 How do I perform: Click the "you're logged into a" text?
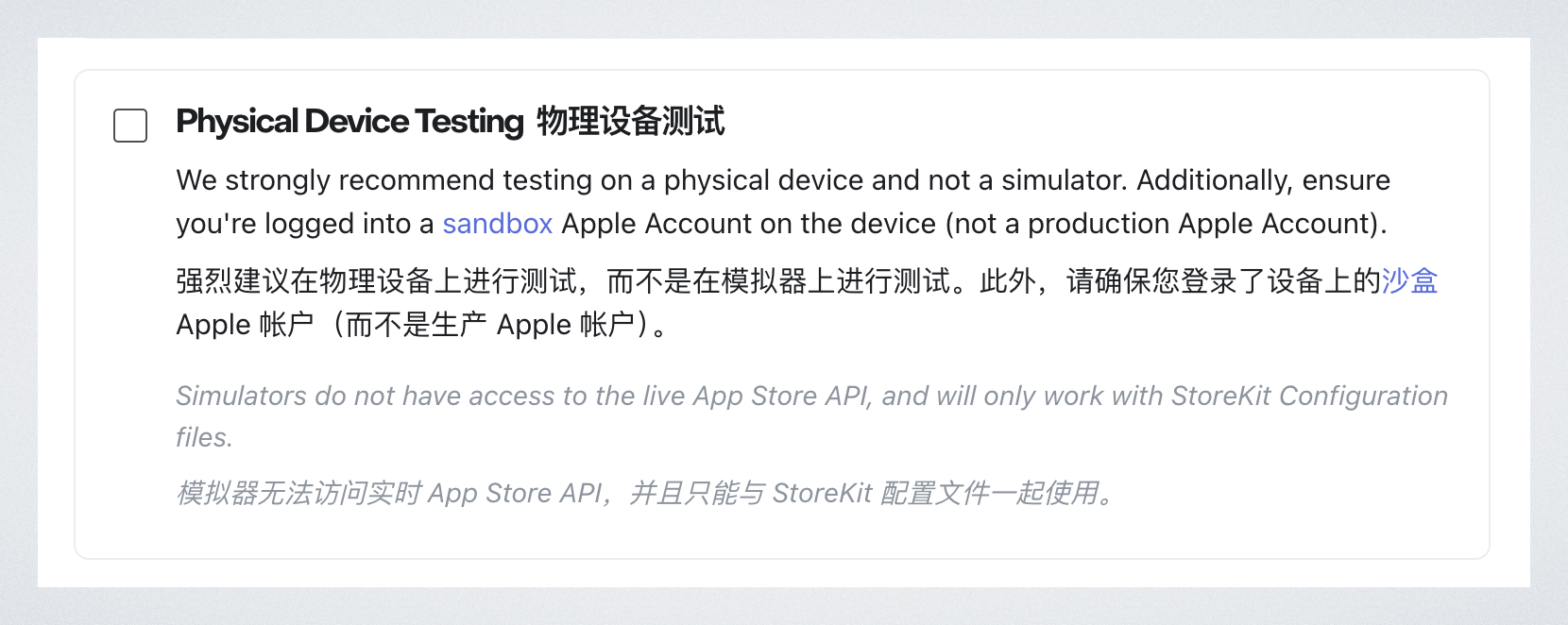pyautogui.click(x=304, y=224)
